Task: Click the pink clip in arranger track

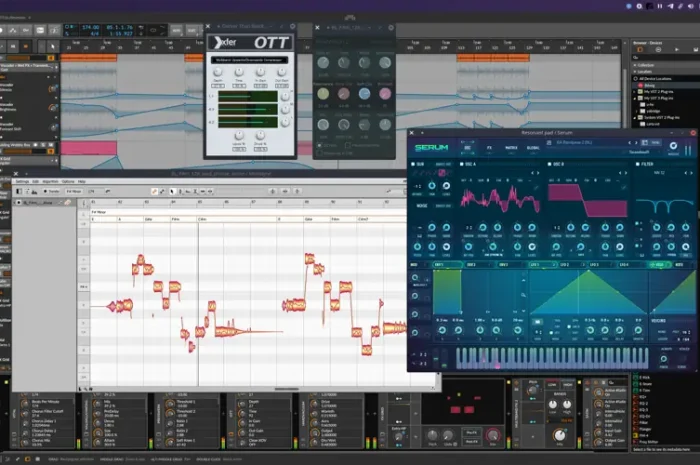Action: [88, 147]
